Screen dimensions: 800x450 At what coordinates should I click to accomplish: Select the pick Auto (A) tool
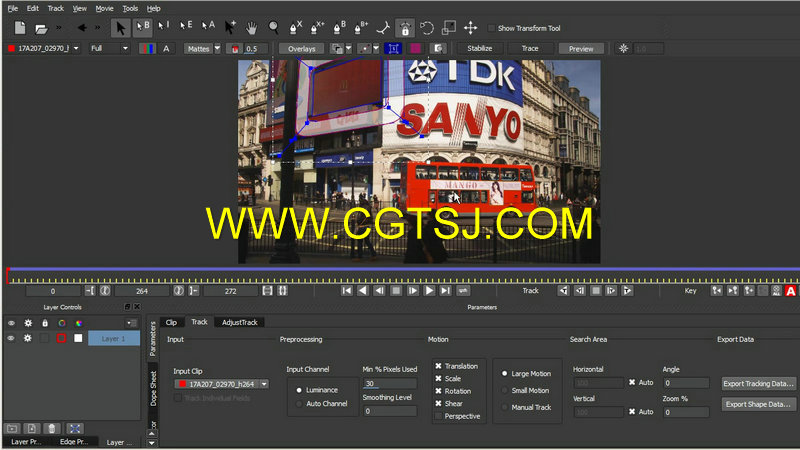[208, 26]
